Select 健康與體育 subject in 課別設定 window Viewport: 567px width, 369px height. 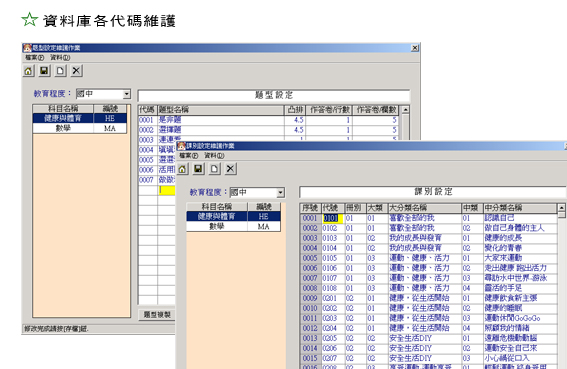click(217, 216)
